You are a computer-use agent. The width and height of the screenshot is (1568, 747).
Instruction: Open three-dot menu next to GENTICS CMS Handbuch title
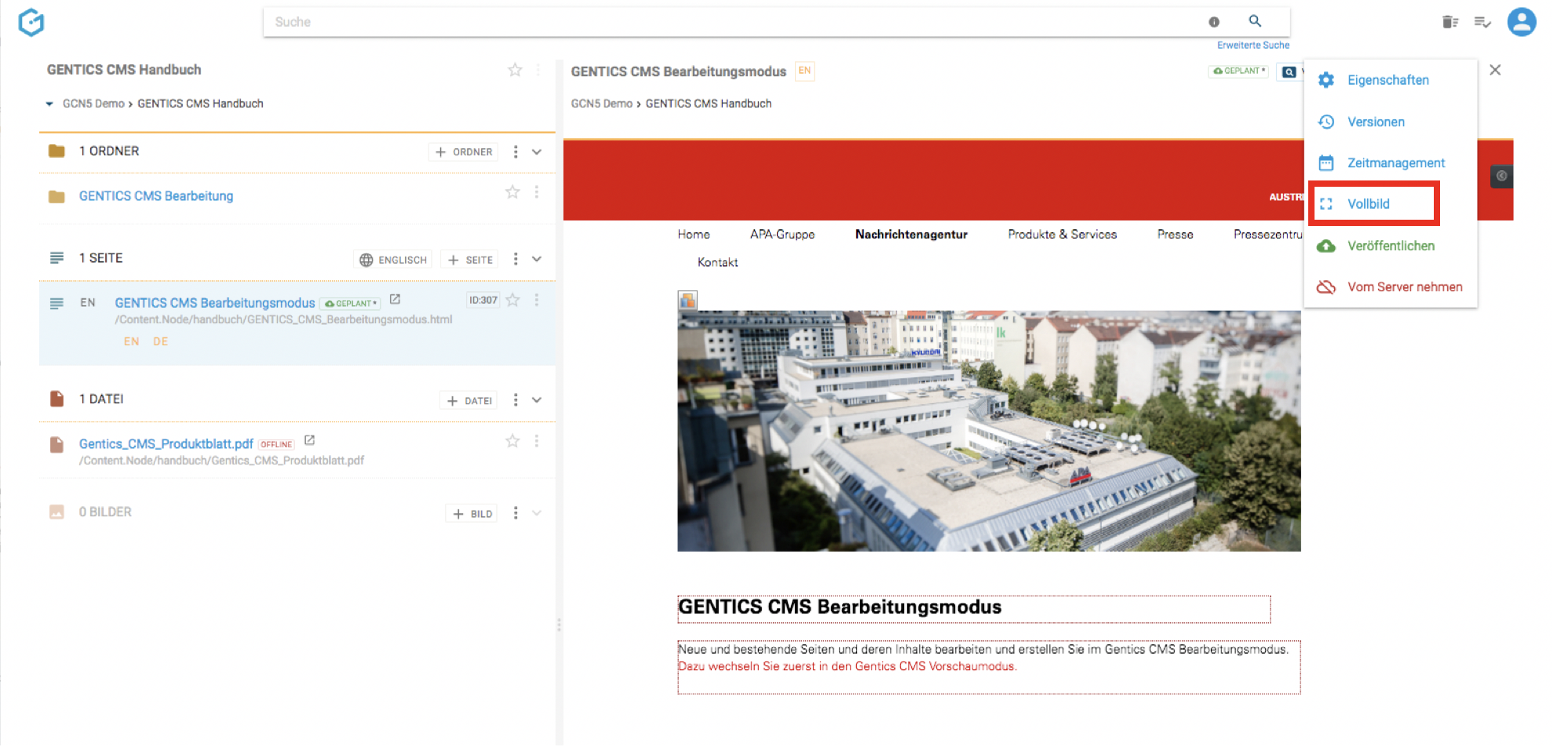tap(538, 70)
